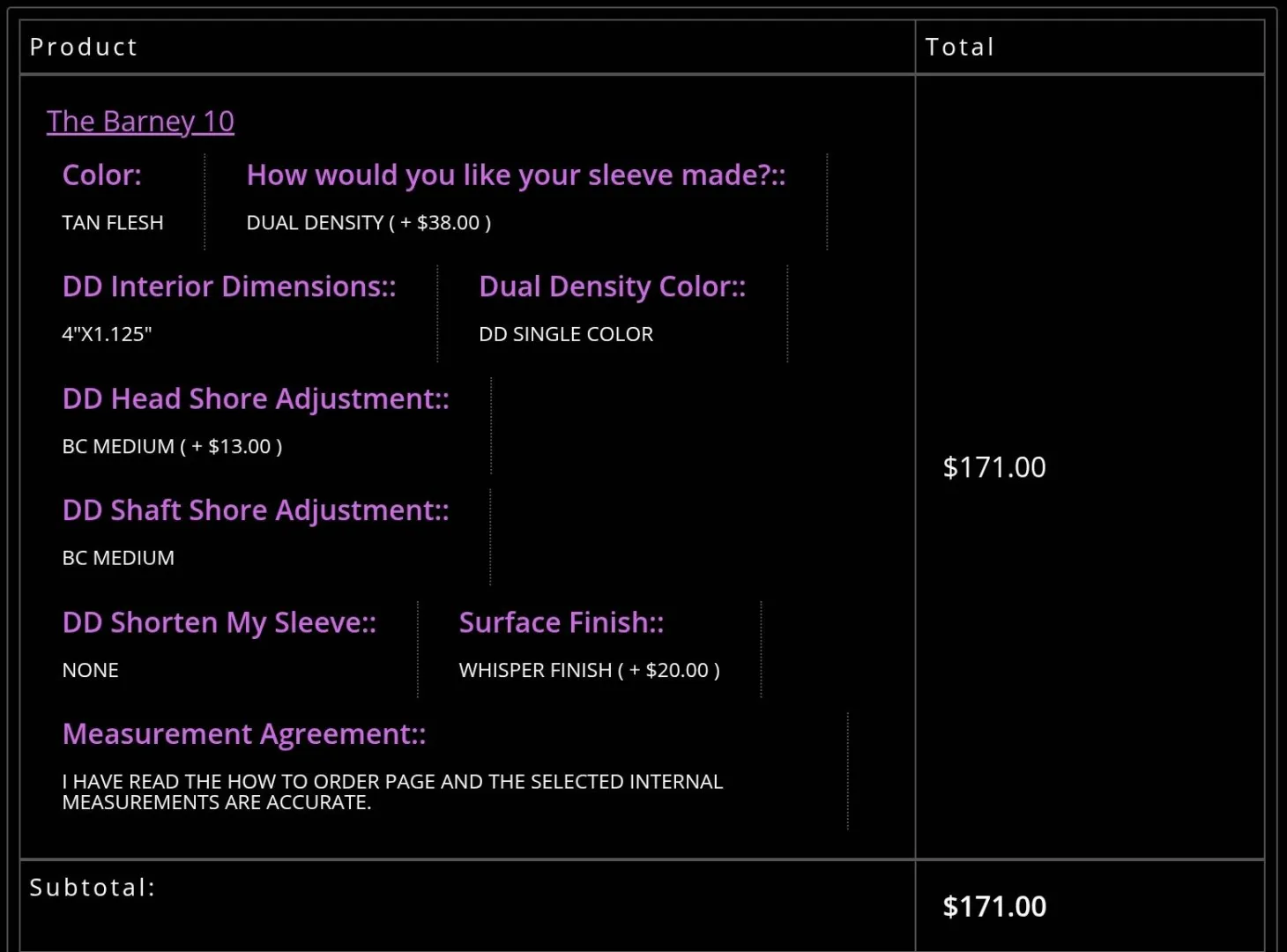Screen dimensions: 1287x952
Task: Select the DD SINGLE COLOR value
Action: click(x=566, y=335)
